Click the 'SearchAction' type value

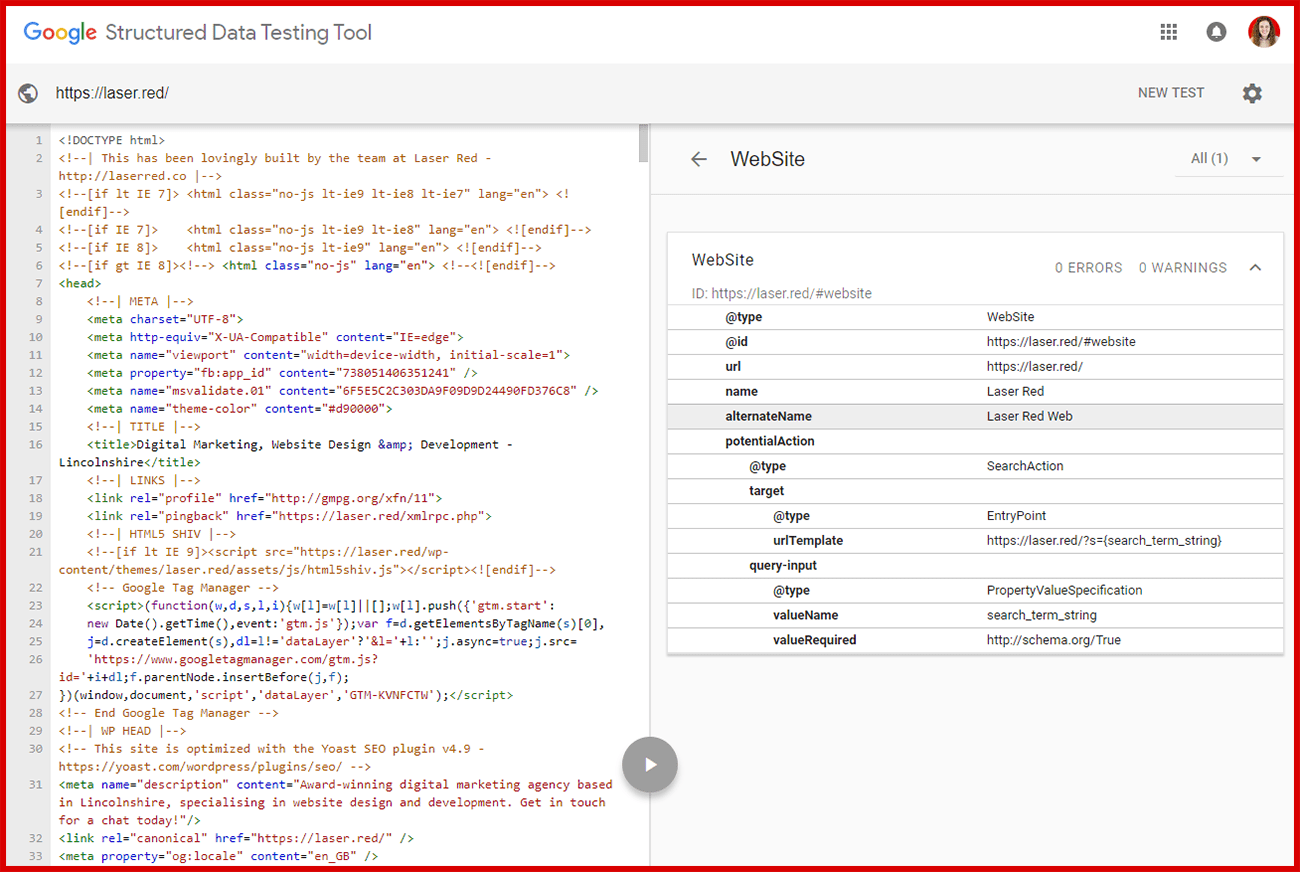click(1025, 466)
